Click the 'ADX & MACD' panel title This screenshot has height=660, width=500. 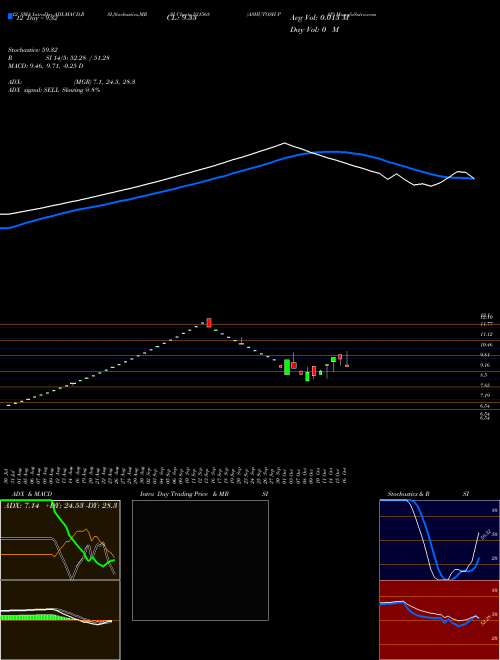click(x=32, y=494)
